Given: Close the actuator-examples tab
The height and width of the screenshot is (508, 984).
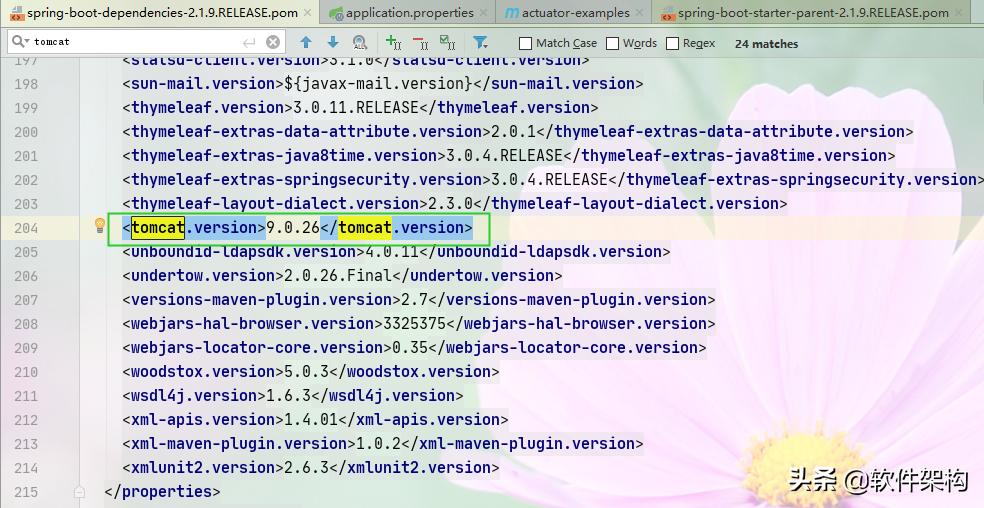Looking at the screenshot, I should coord(639,13).
